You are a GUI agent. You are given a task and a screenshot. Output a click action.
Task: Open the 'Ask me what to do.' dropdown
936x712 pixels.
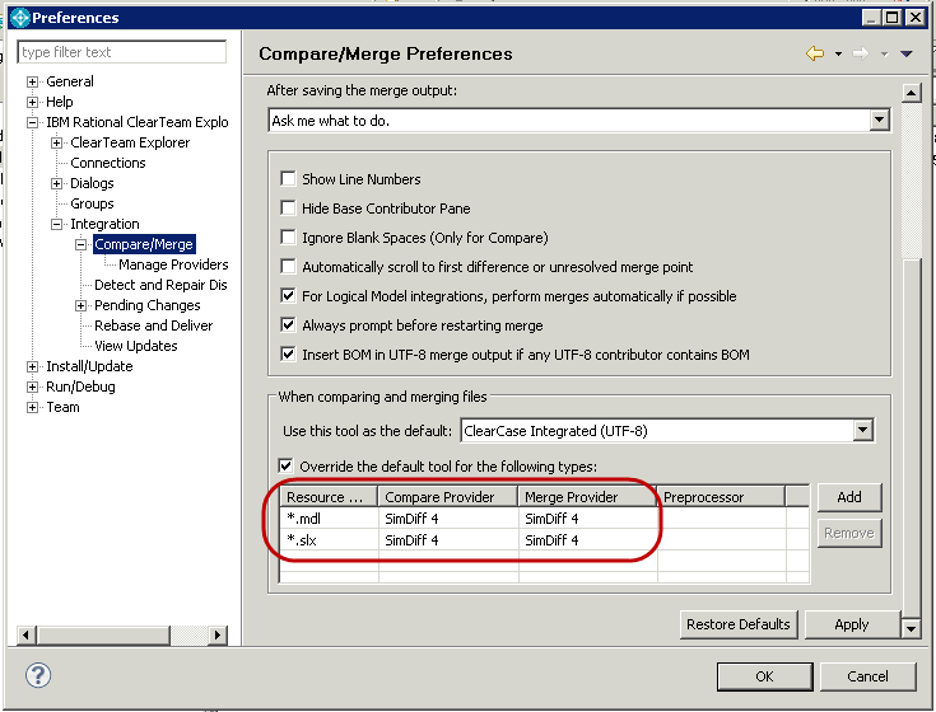click(x=879, y=121)
